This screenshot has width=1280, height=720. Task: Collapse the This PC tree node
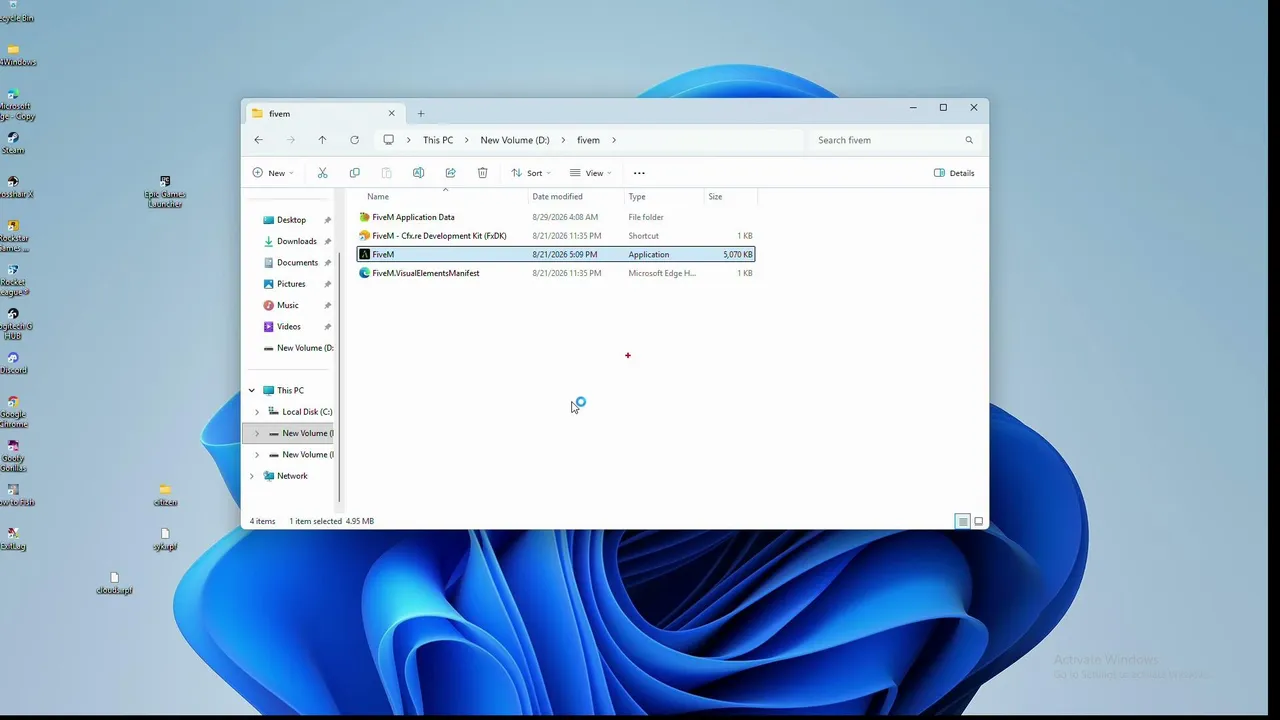tap(252, 391)
